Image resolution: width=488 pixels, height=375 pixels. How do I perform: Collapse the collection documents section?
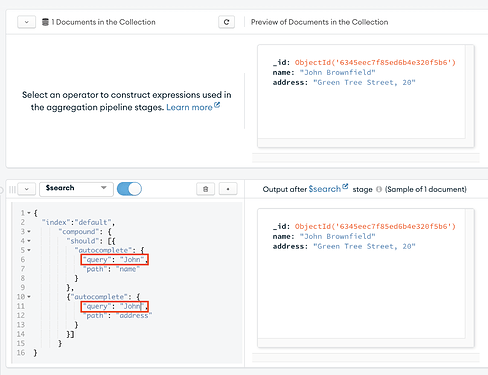pyautogui.click(x=27, y=22)
